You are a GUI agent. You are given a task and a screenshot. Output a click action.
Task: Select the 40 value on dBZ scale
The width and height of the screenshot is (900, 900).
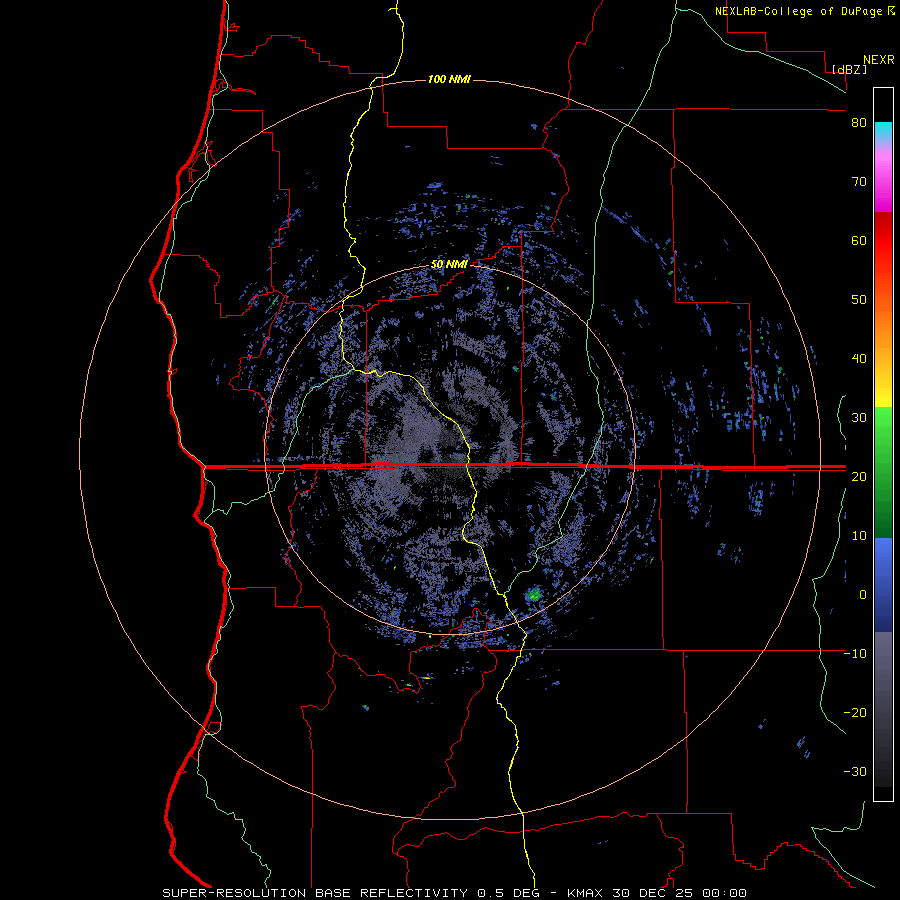click(859, 359)
